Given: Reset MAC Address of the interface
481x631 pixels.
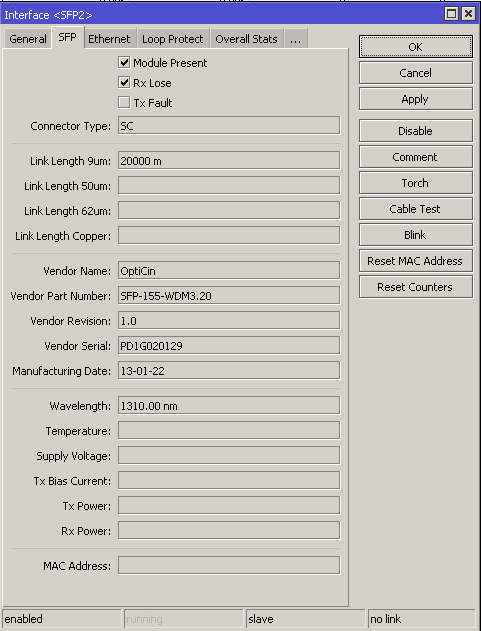Looking at the screenshot, I should (416, 261).
